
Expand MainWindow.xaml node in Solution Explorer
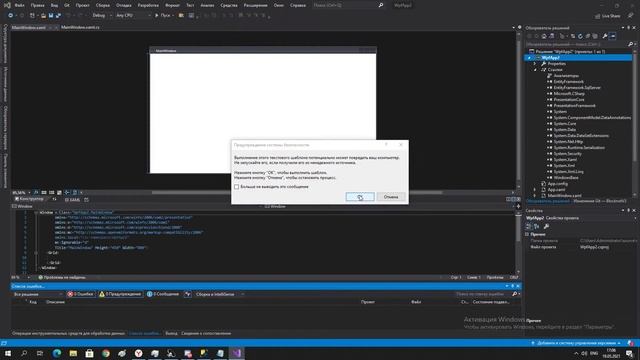click(535, 196)
